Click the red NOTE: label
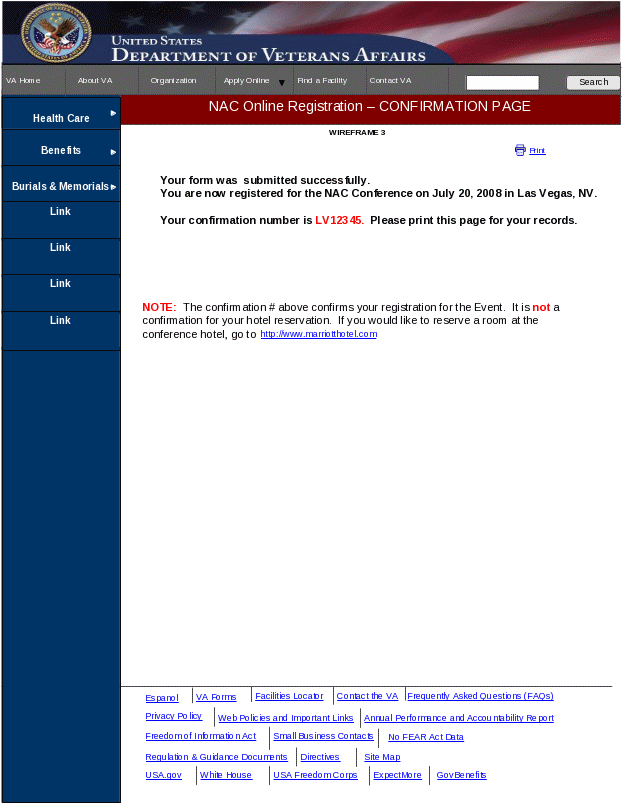Screen dimensions: 622x804 pyautogui.click(x=159, y=307)
